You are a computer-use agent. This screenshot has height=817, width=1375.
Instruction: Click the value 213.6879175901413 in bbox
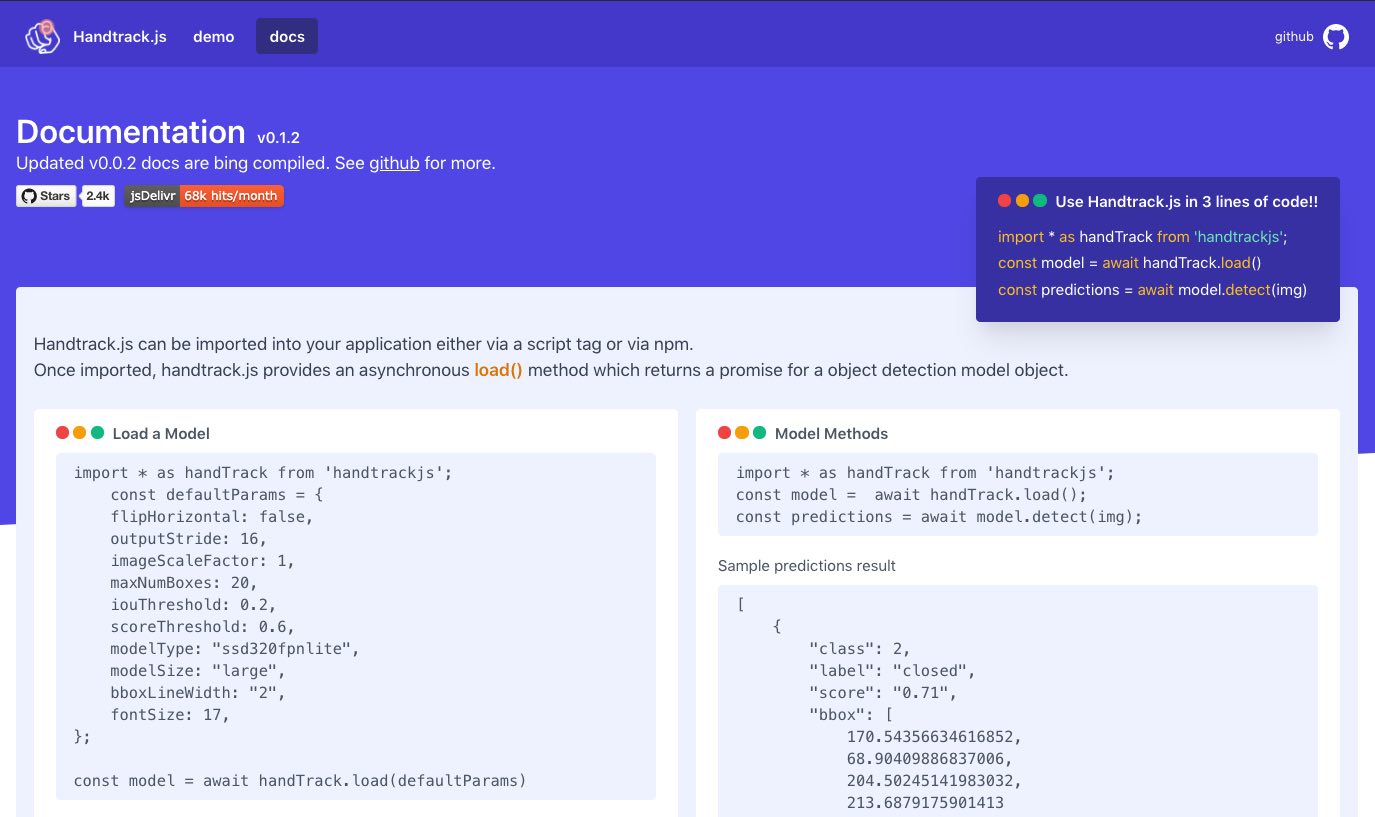click(925, 803)
